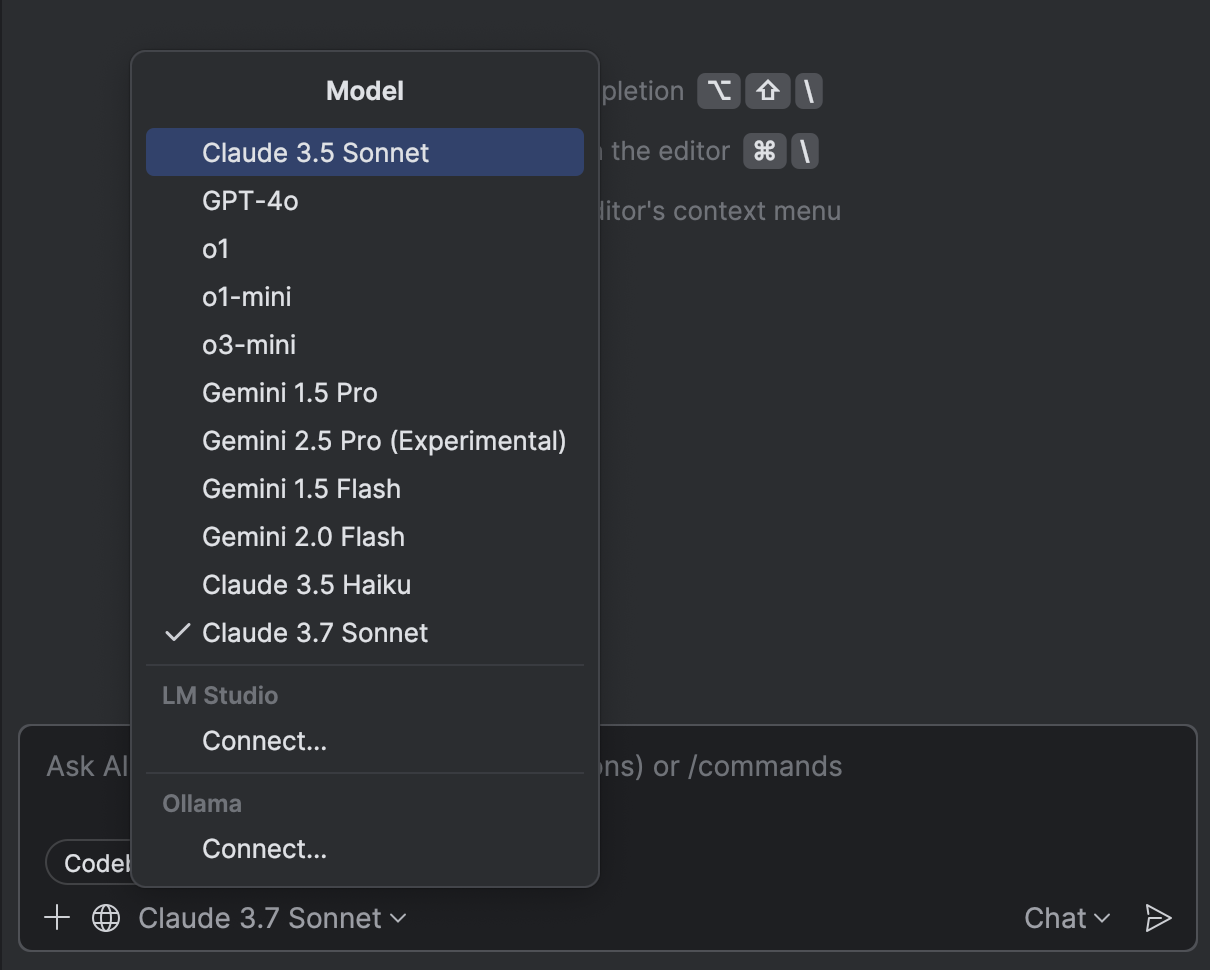Click the Codebase chip in chat input
Viewport: 1210px width, 970px height.
coord(92,863)
